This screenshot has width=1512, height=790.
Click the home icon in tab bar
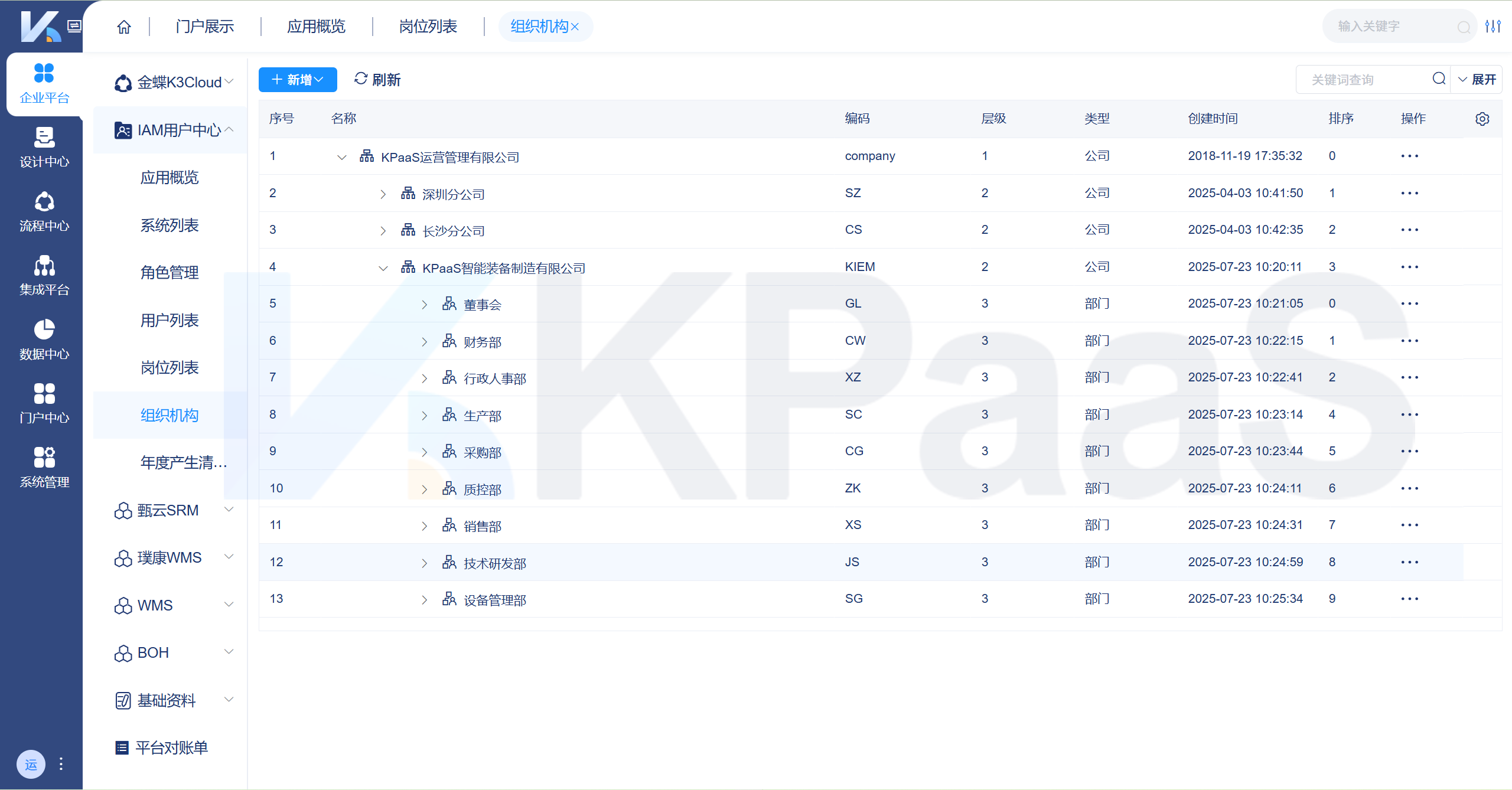pos(124,27)
